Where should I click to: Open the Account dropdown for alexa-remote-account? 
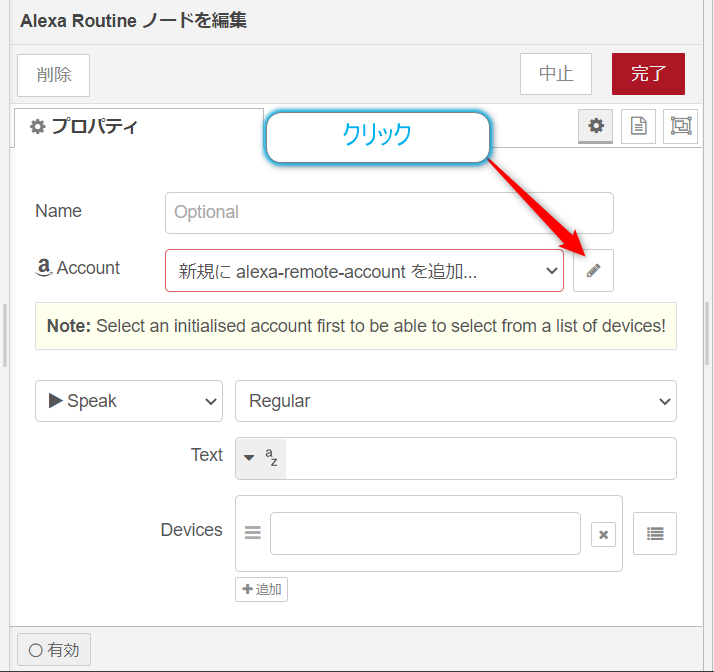[364, 270]
